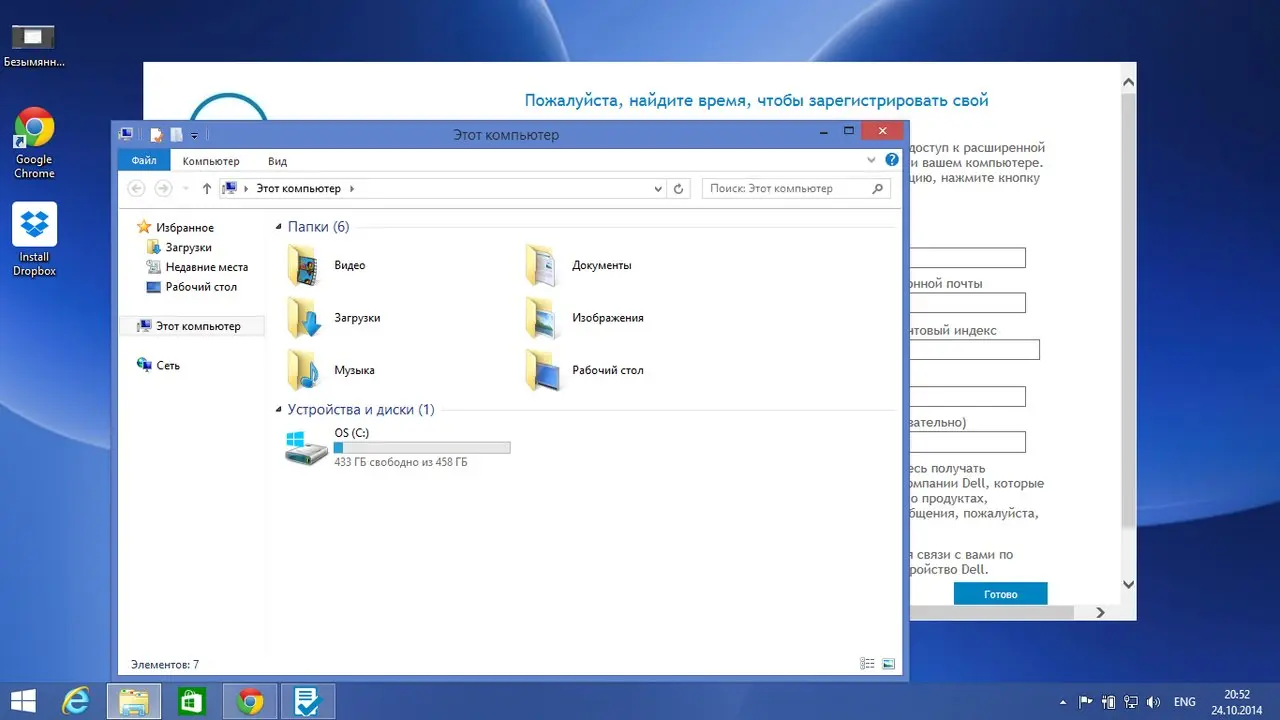
Task: Show hidden tray icons arrow
Action: coord(1062,701)
